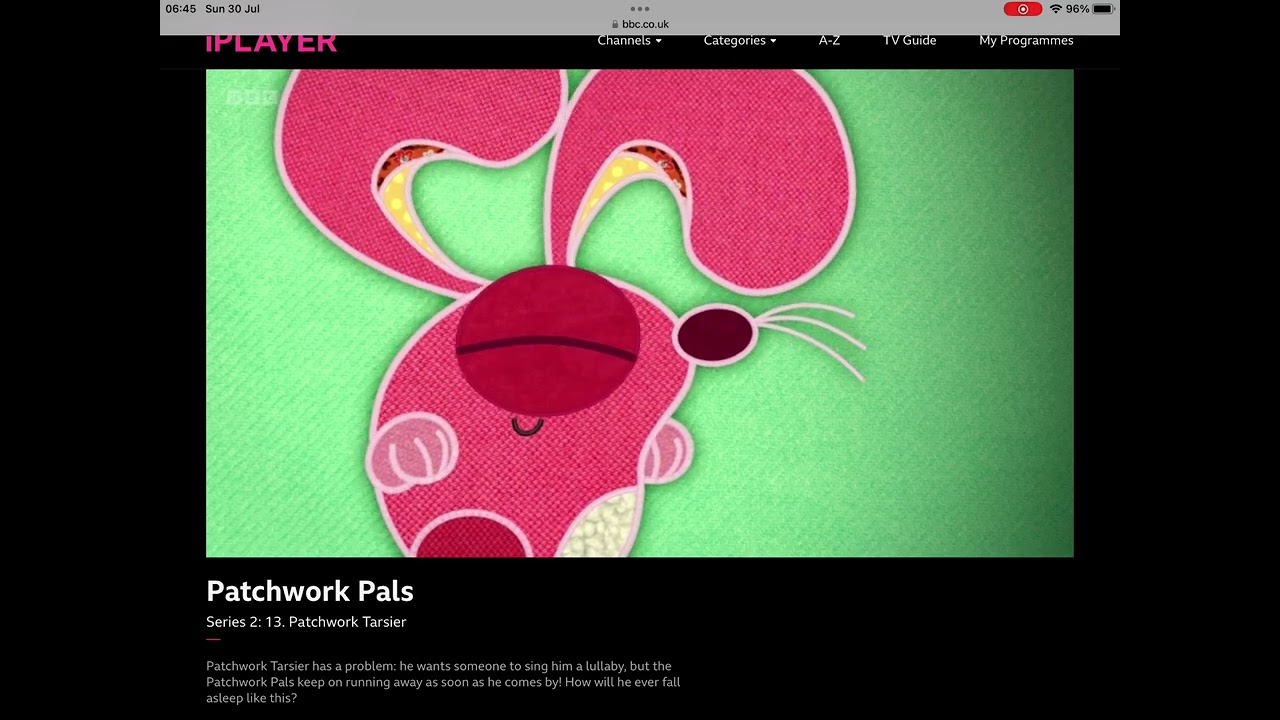Select the Series 2: 13. Patchwork Tarsier subtitle

tap(306, 622)
